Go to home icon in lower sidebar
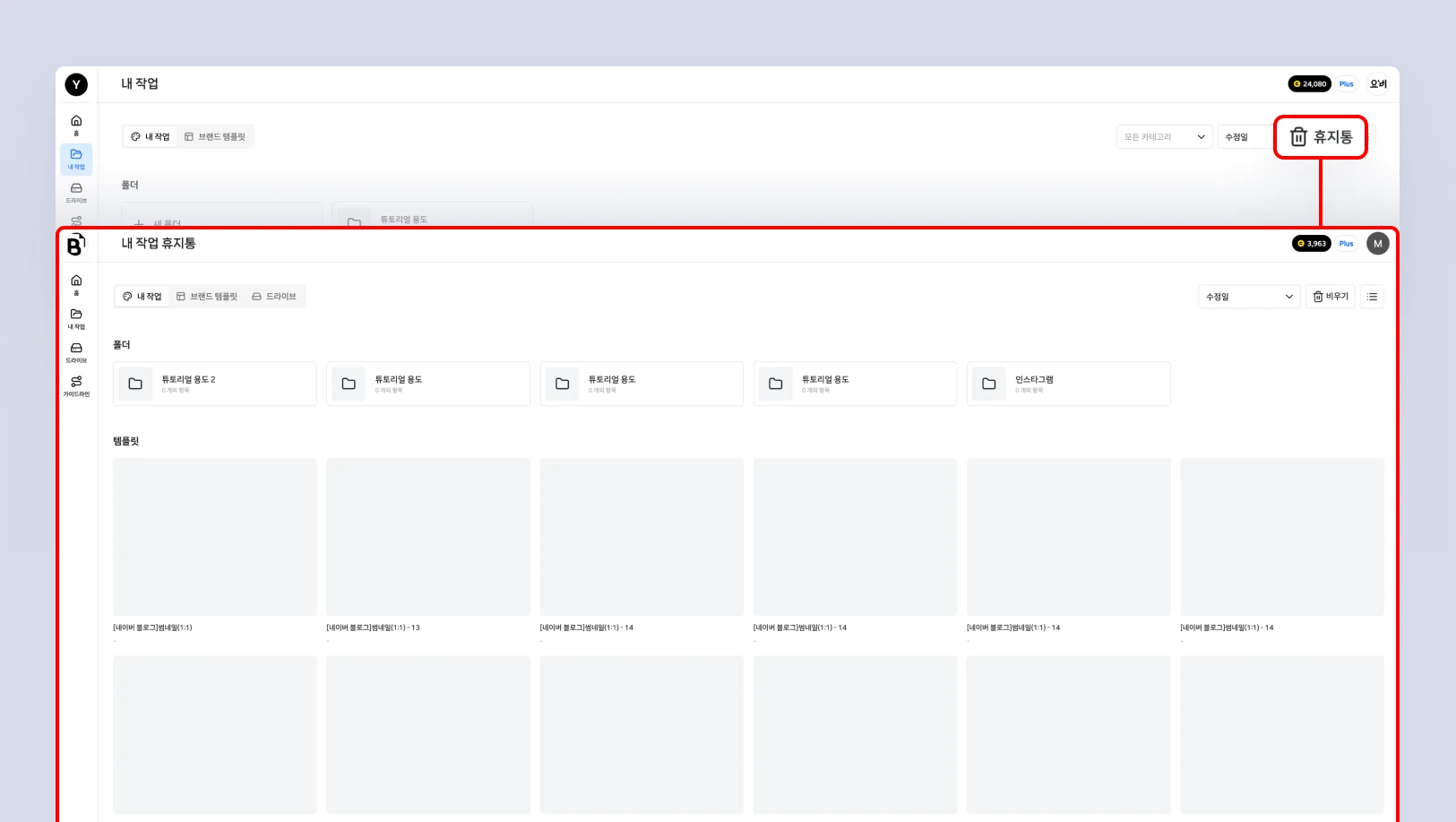The image size is (1456, 822). 76,285
